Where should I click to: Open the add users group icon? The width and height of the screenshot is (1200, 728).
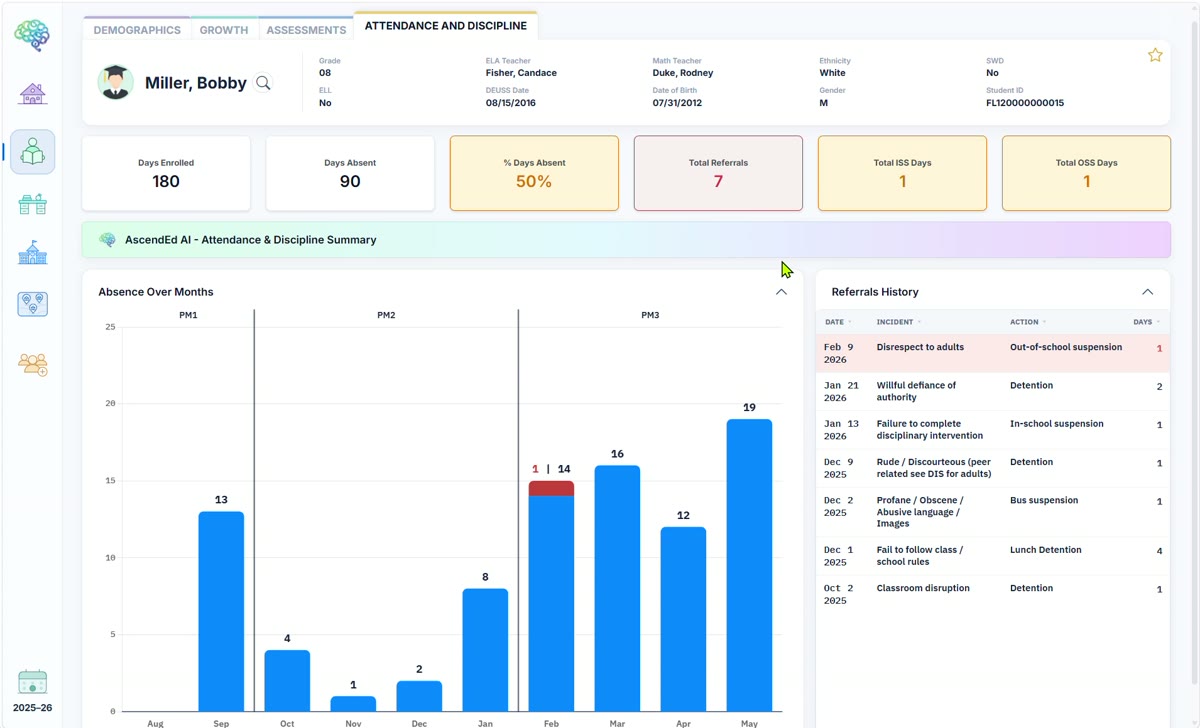33,364
